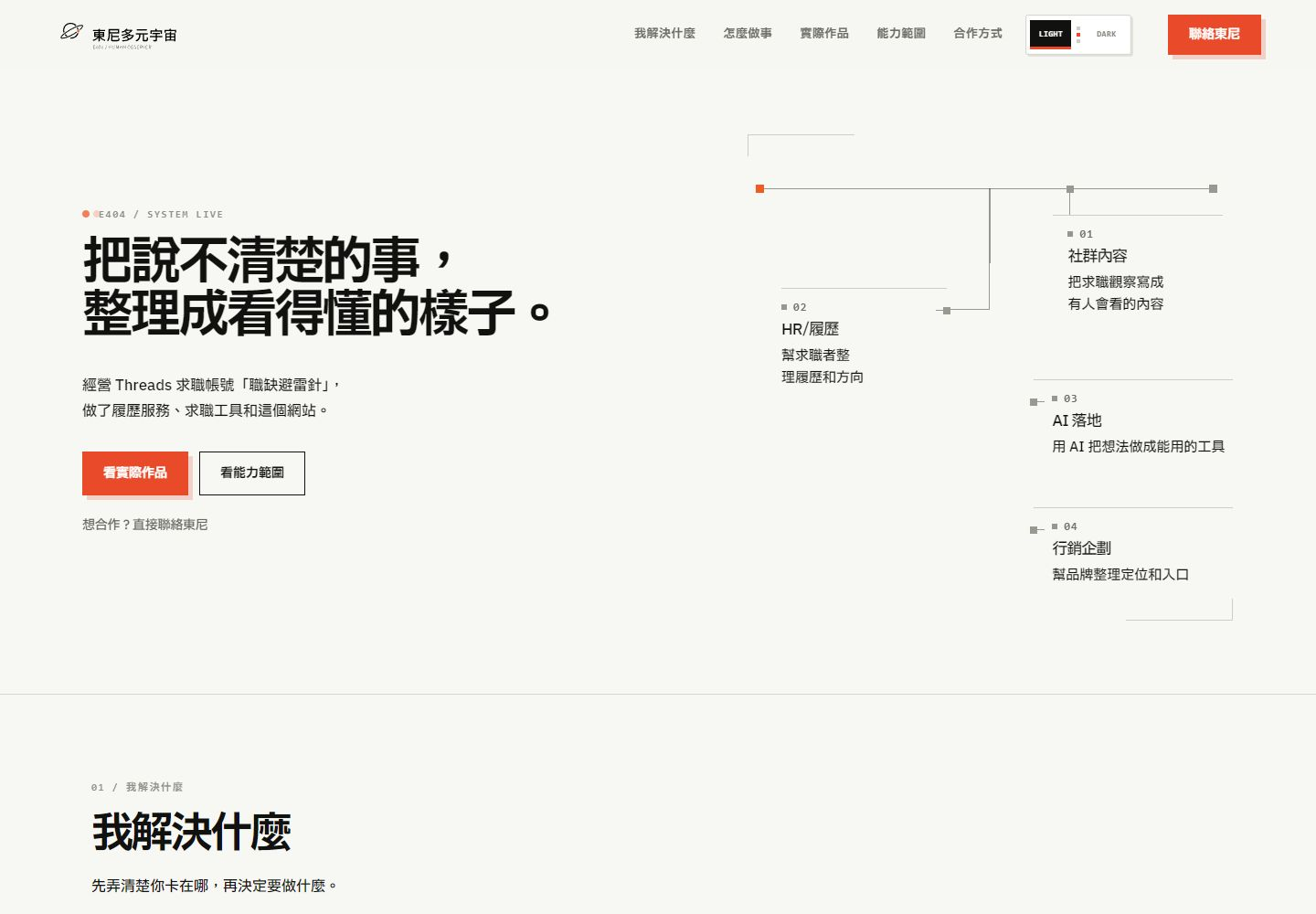Screen dimensions: 1316x914
Task: Click the 聯絡東尼 contact button
Action: [x=1215, y=35]
